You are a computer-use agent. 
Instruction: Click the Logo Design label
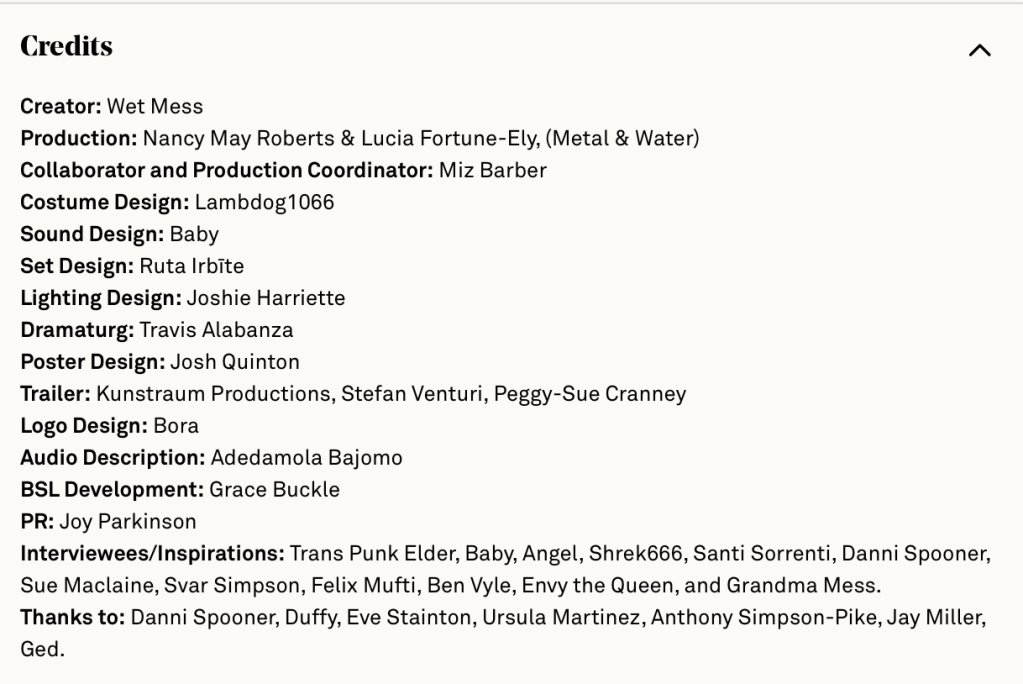coord(83,426)
